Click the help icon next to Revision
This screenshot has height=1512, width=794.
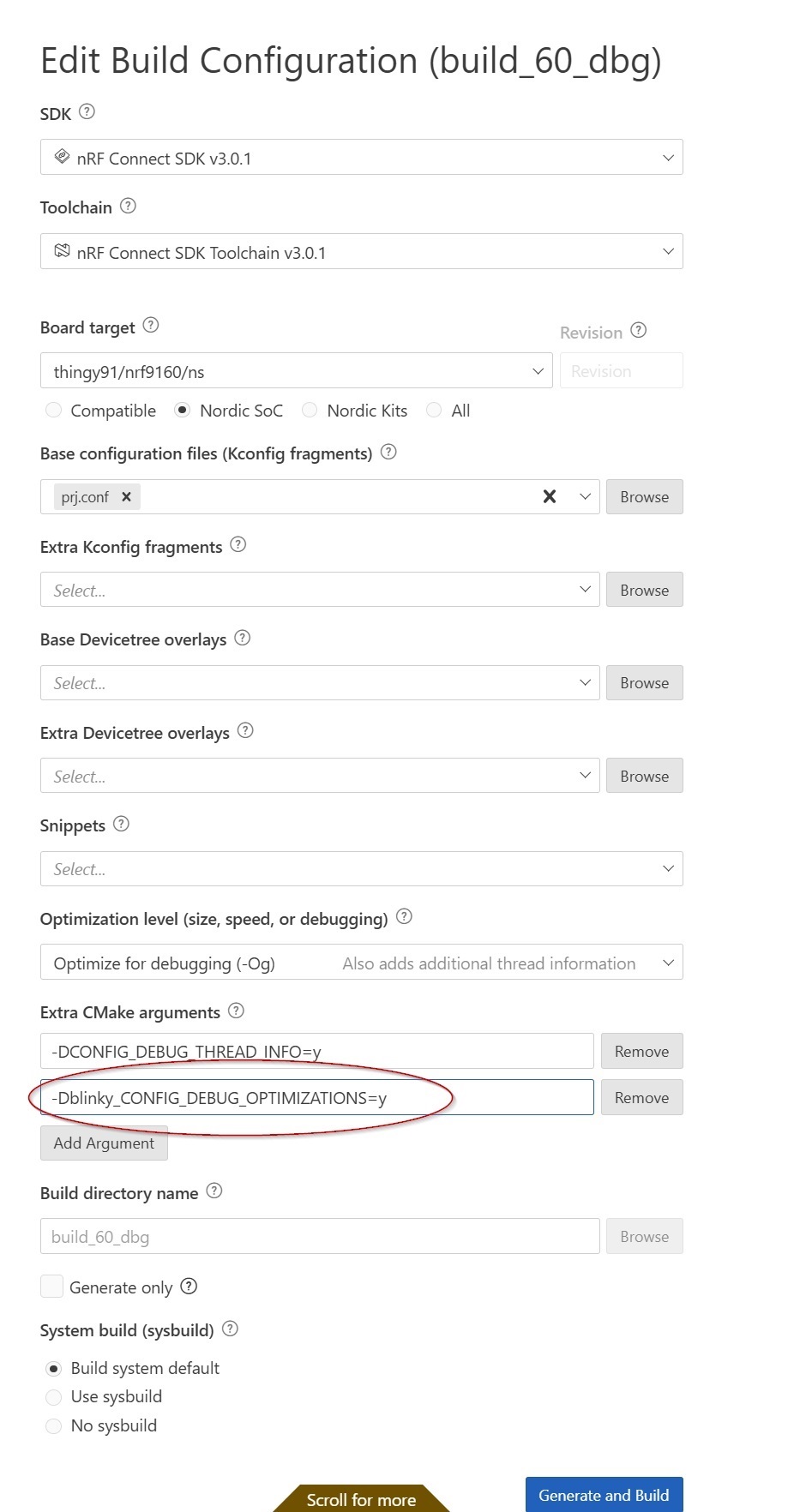pyautogui.click(x=638, y=331)
